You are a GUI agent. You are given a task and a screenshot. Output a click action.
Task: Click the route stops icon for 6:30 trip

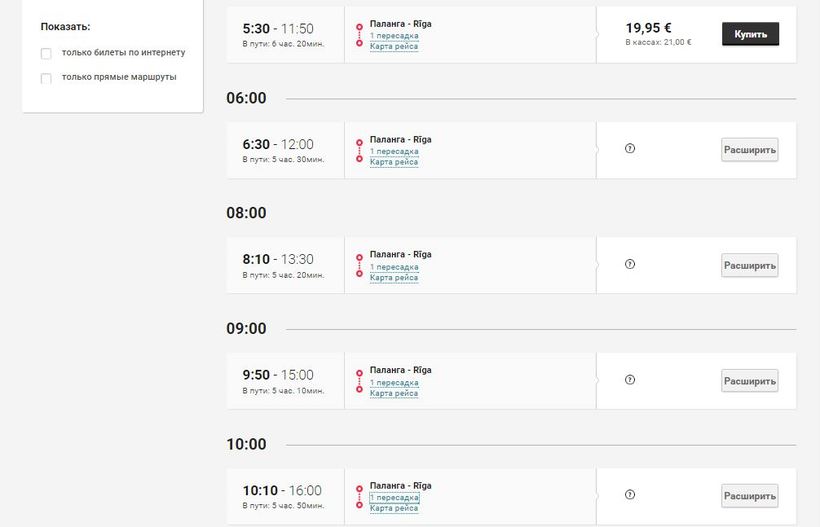pos(359,149)
